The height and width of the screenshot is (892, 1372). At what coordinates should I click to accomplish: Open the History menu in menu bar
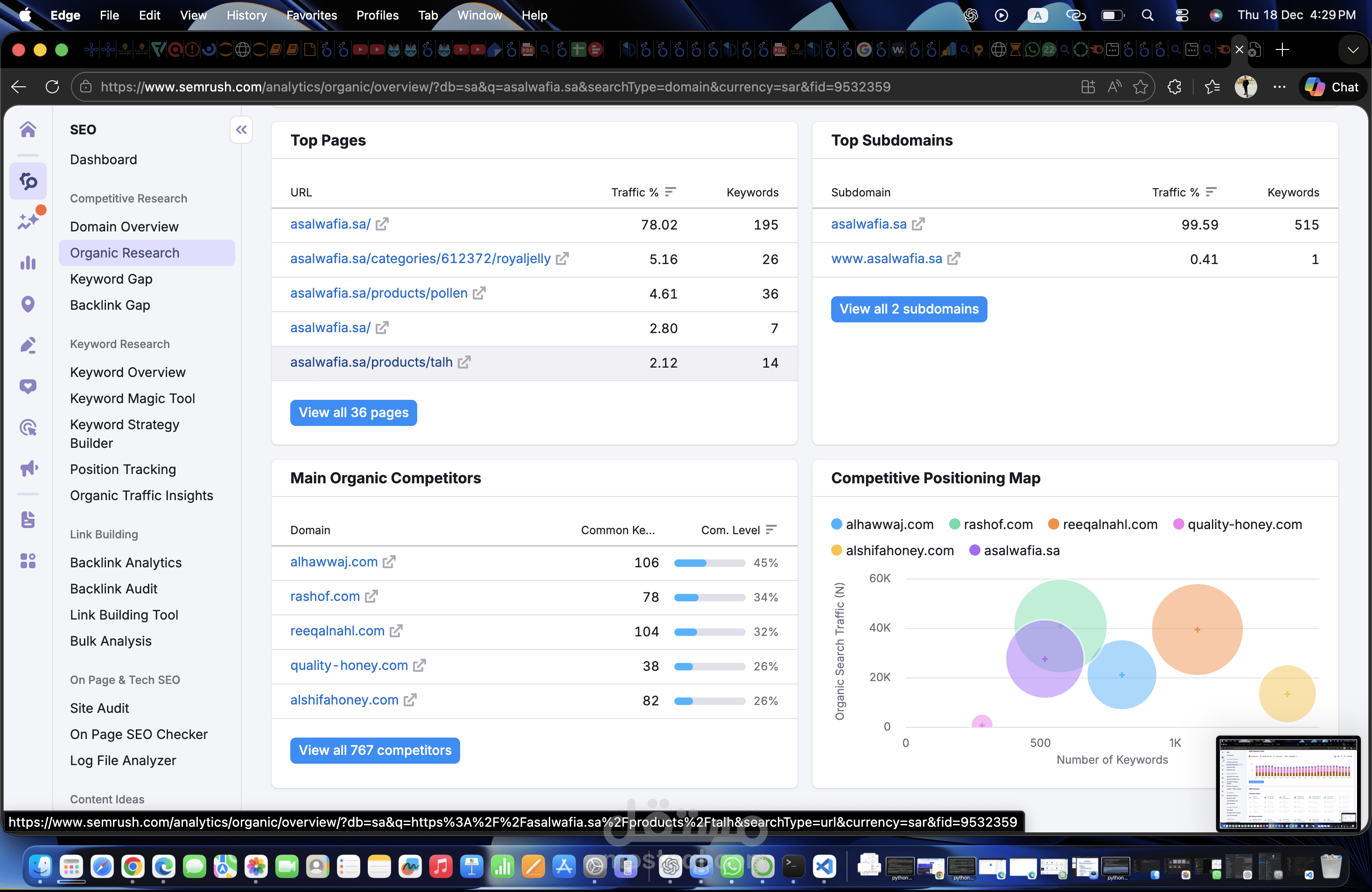pyautogui.click(x=246, y=15)
